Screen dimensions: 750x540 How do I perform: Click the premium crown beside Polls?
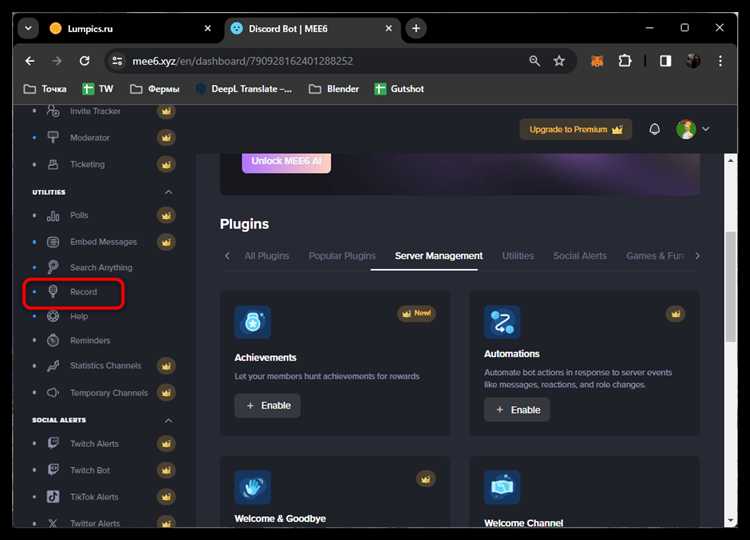166,216
